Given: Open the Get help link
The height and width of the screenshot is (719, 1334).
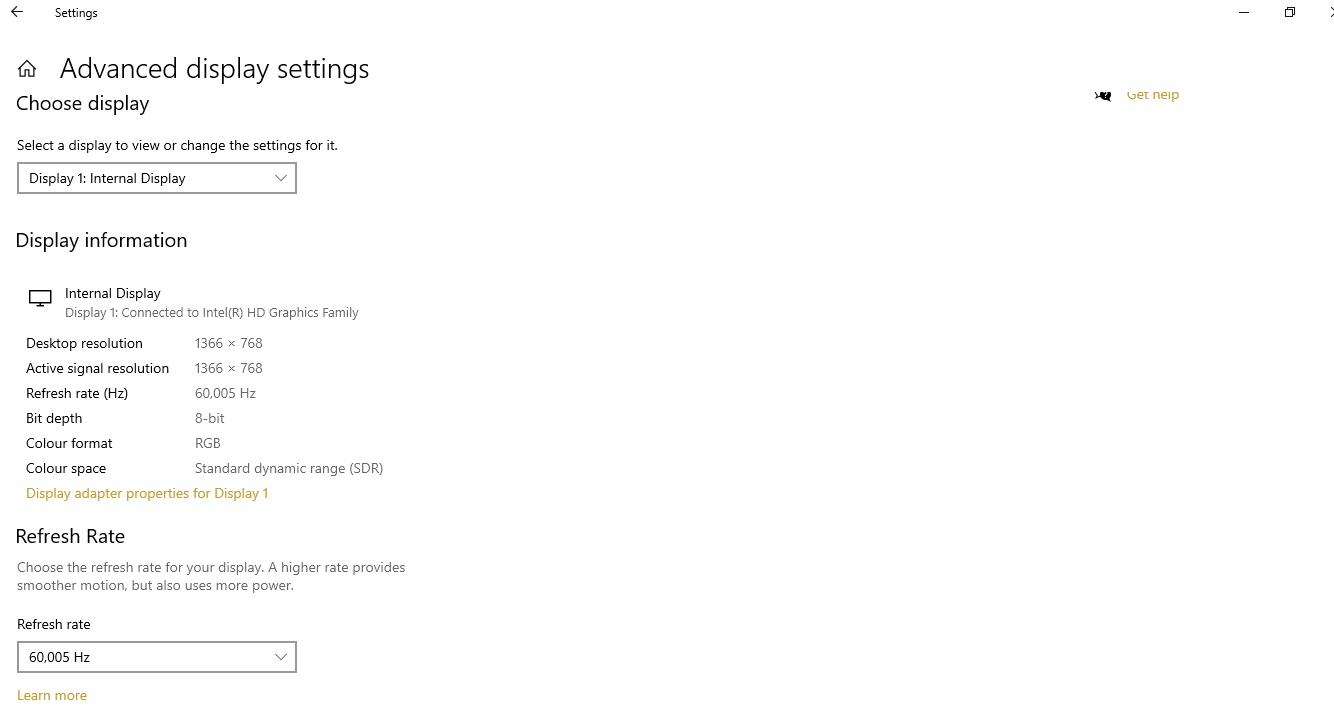Looking at the screenshot, I should (x=1152, y=95).
